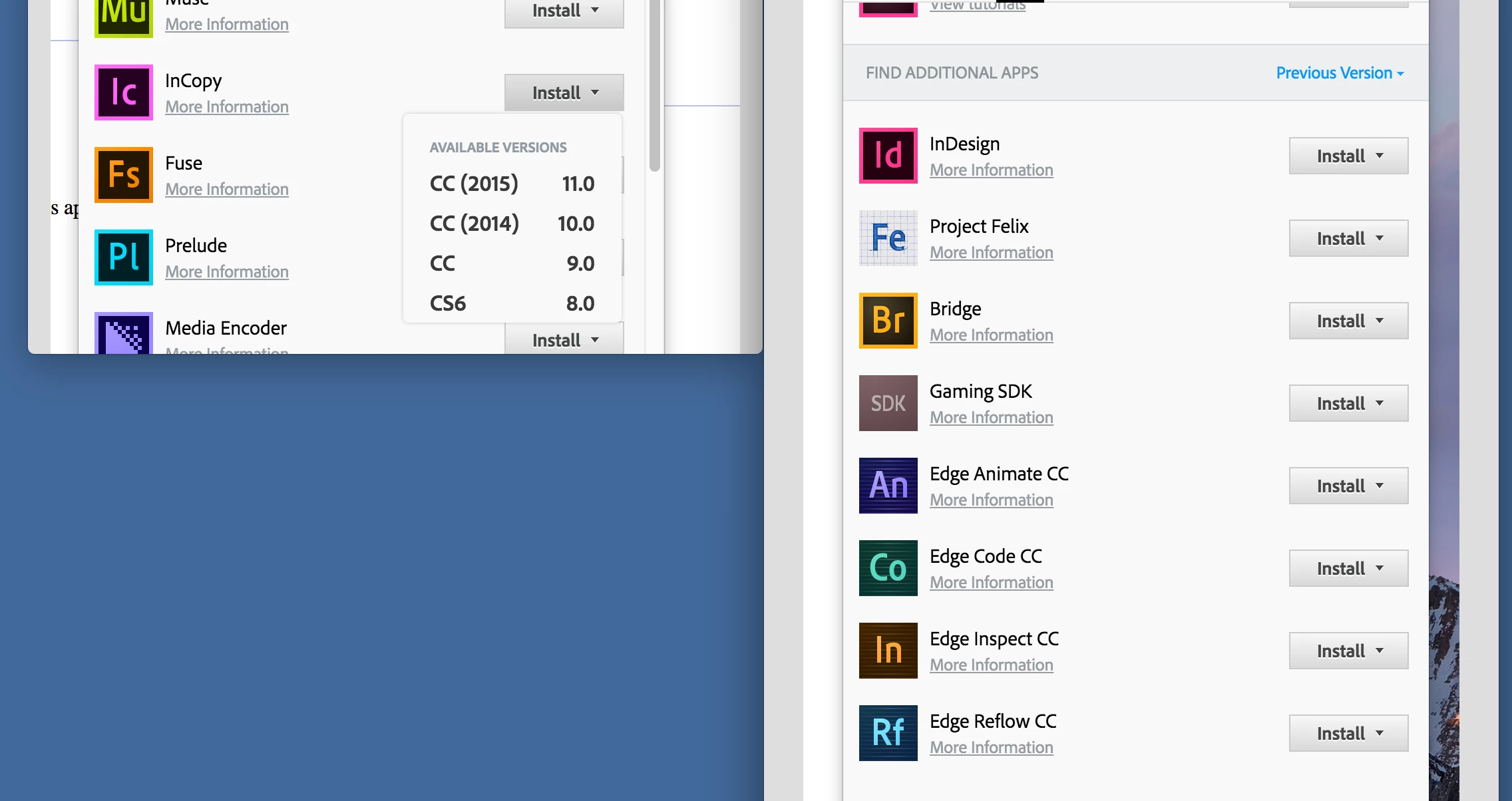Viewport: 1512px width, 801px height.
Task: Click the Gaming SDK app name
Action: (981, 391)
